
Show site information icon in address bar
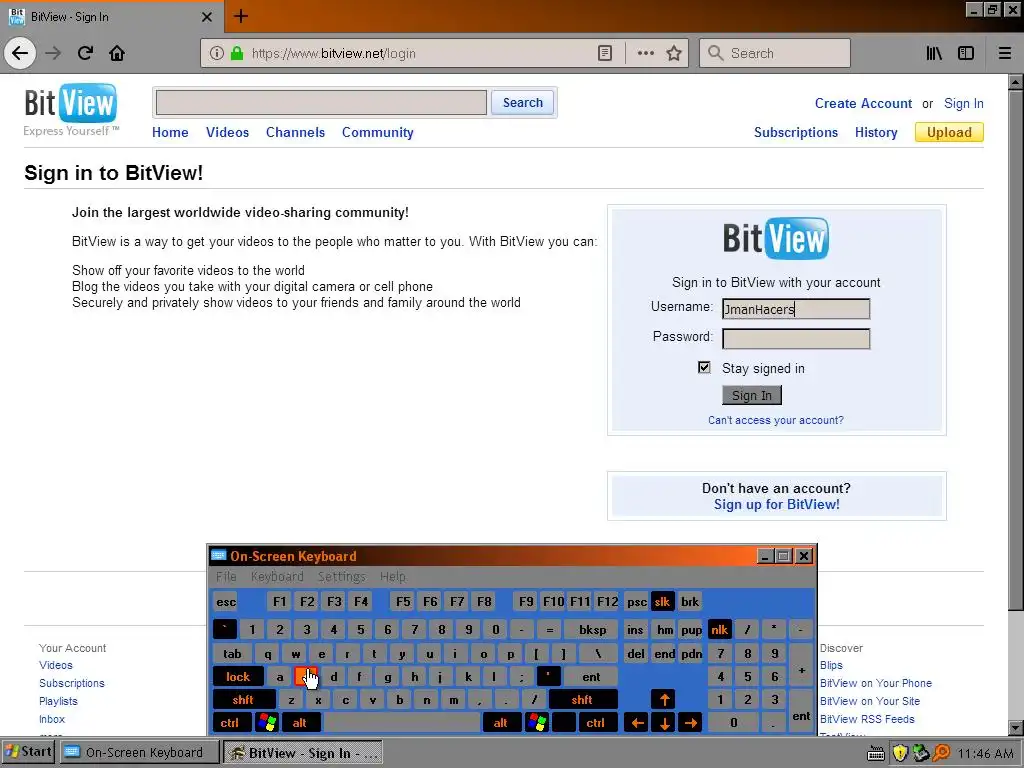[217, 53]
